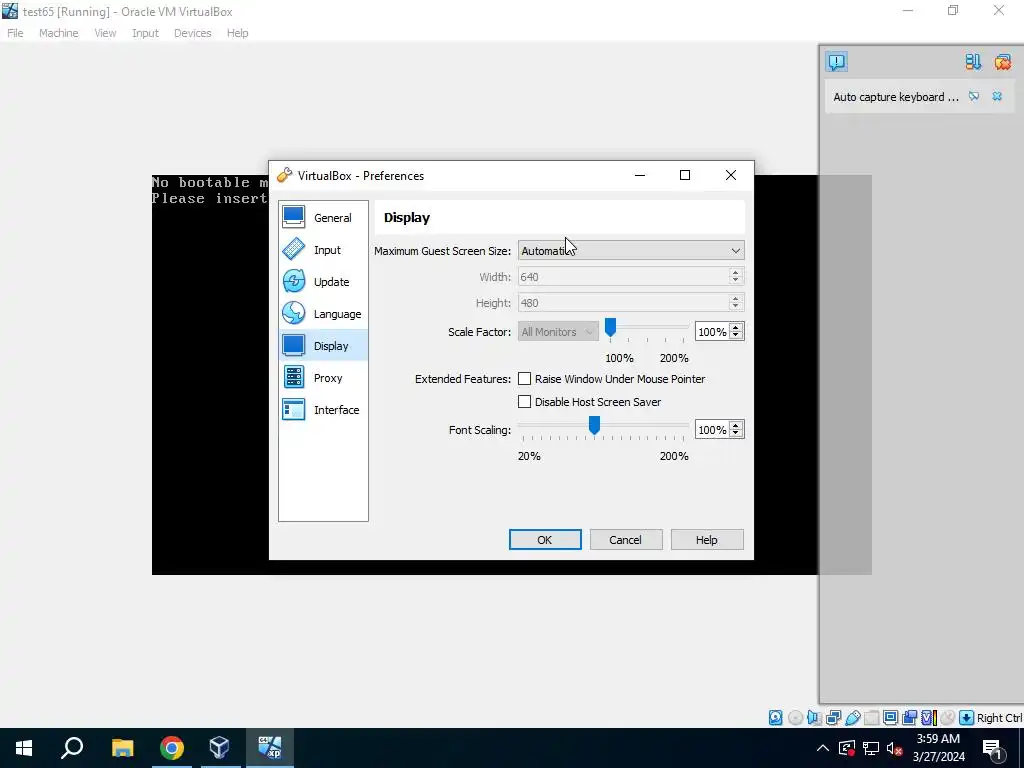
Task: Click Cancel in Preferences dialog
Action: tap(626, 540)
